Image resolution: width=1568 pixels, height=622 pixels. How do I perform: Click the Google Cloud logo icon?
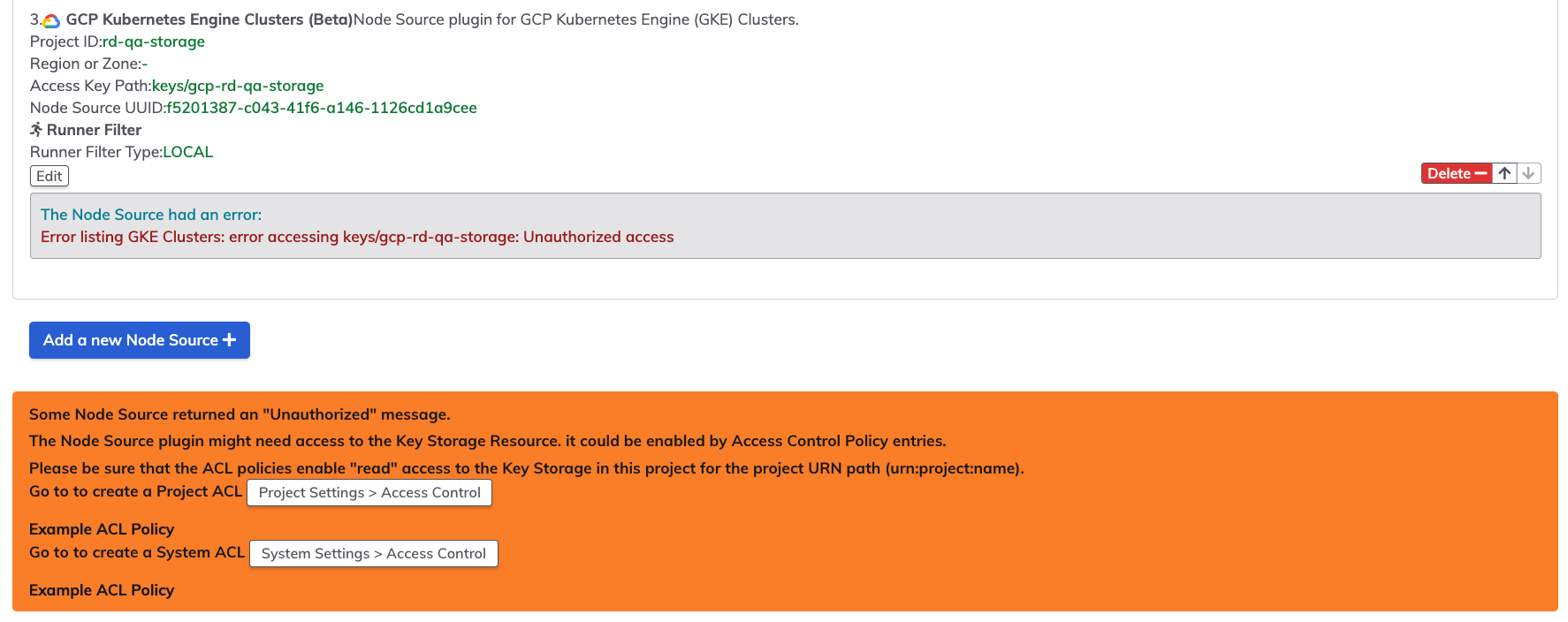[x=51, y=20]
